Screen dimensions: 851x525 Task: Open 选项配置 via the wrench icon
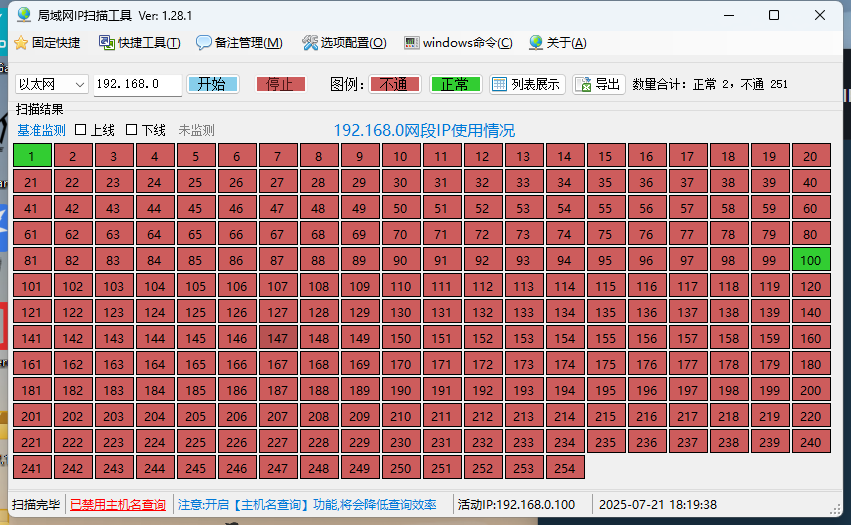click(x=309, y=43)
